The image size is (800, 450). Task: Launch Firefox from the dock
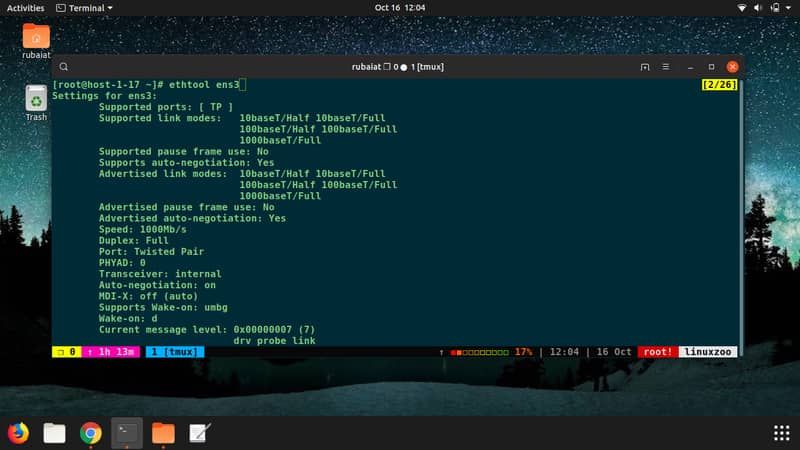pyautogui.click(x=18, y=432)
